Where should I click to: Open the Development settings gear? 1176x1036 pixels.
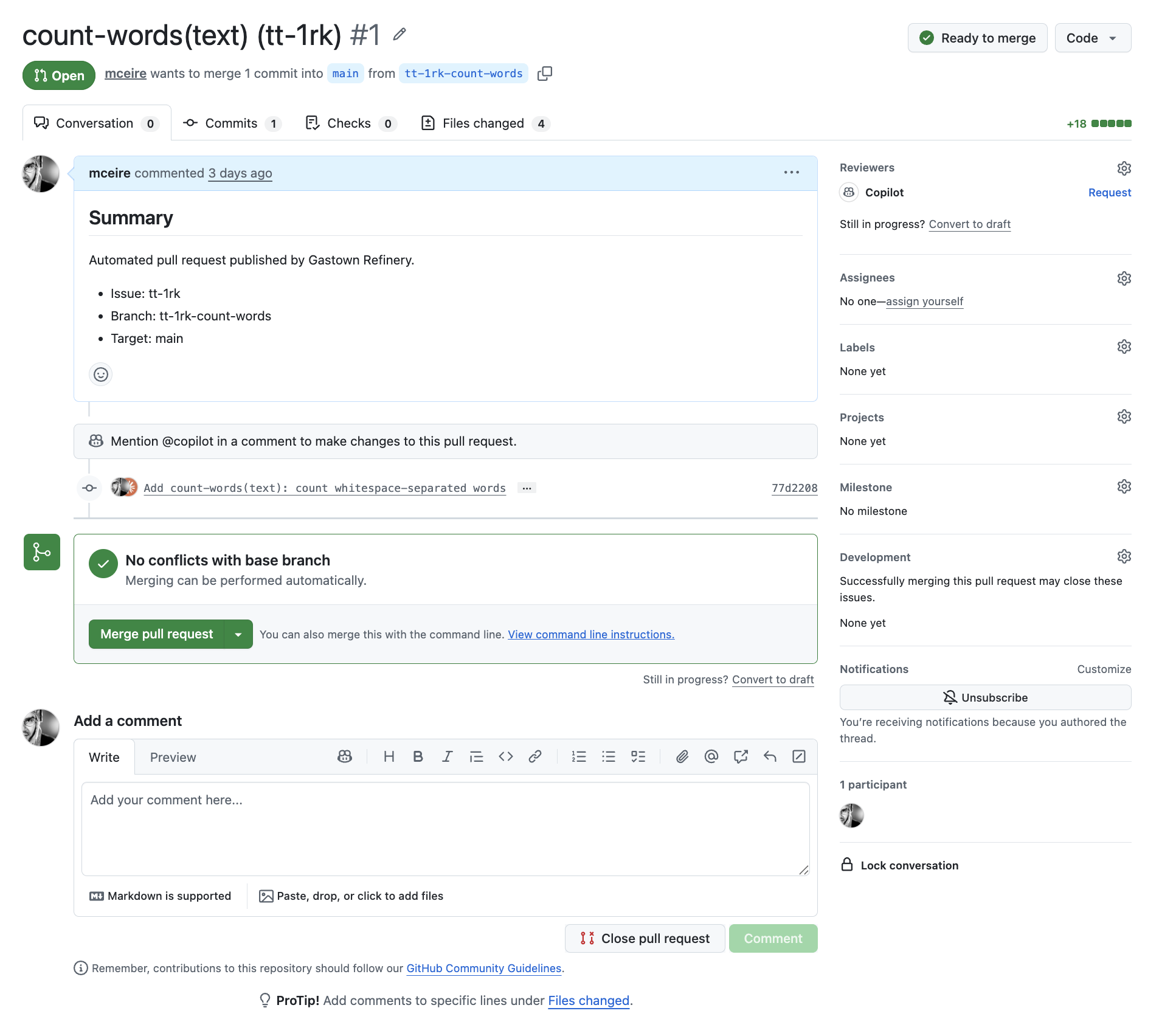pos(1124,556)
